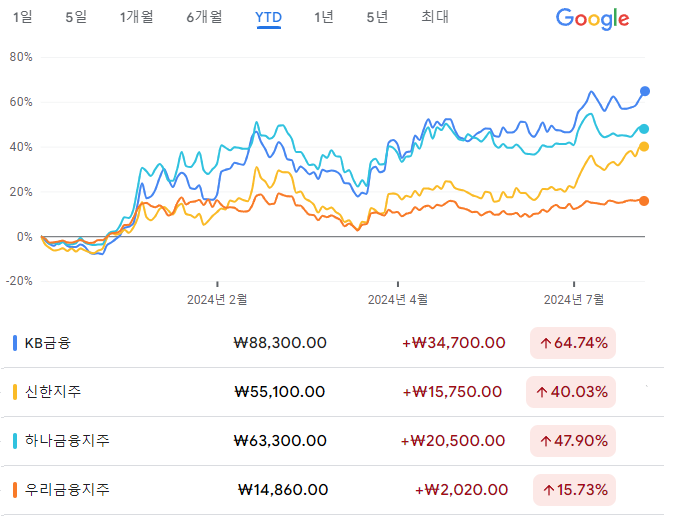Click 신한지주 yellow endpoint dot

click(x=644, y=147)
